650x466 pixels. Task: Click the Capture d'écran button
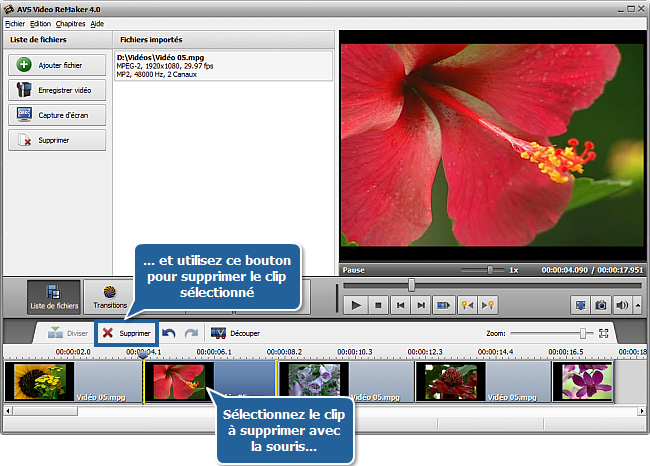coord(57,115)
